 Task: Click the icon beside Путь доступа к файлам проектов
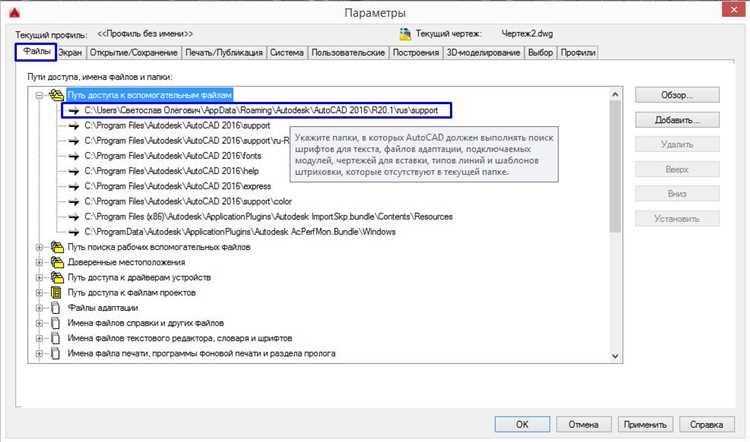pos(56,292)
